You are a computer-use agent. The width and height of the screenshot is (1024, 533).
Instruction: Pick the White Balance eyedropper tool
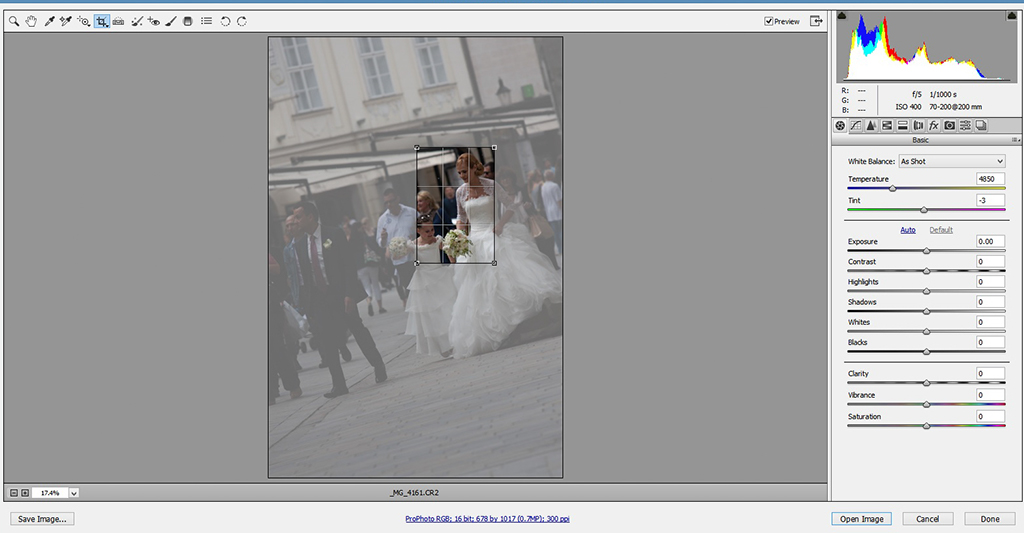coord(48,21)
